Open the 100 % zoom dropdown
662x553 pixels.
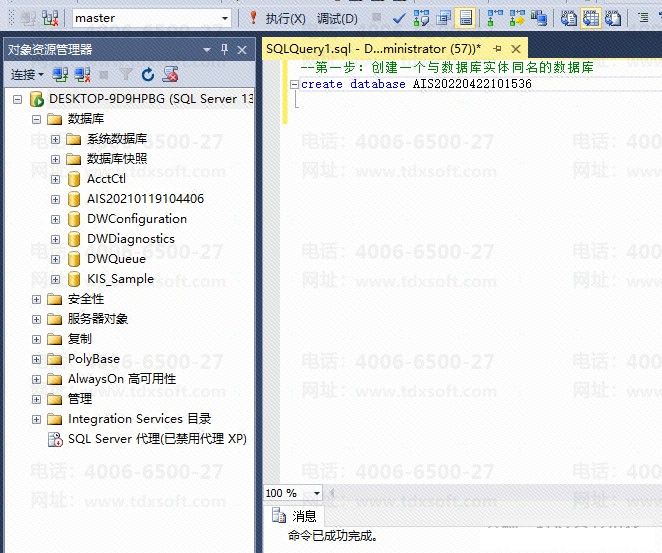tap(317, 493)
